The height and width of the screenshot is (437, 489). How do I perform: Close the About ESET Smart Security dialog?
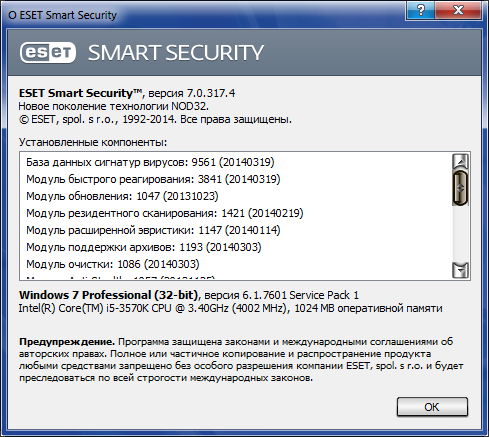(458, 10)
